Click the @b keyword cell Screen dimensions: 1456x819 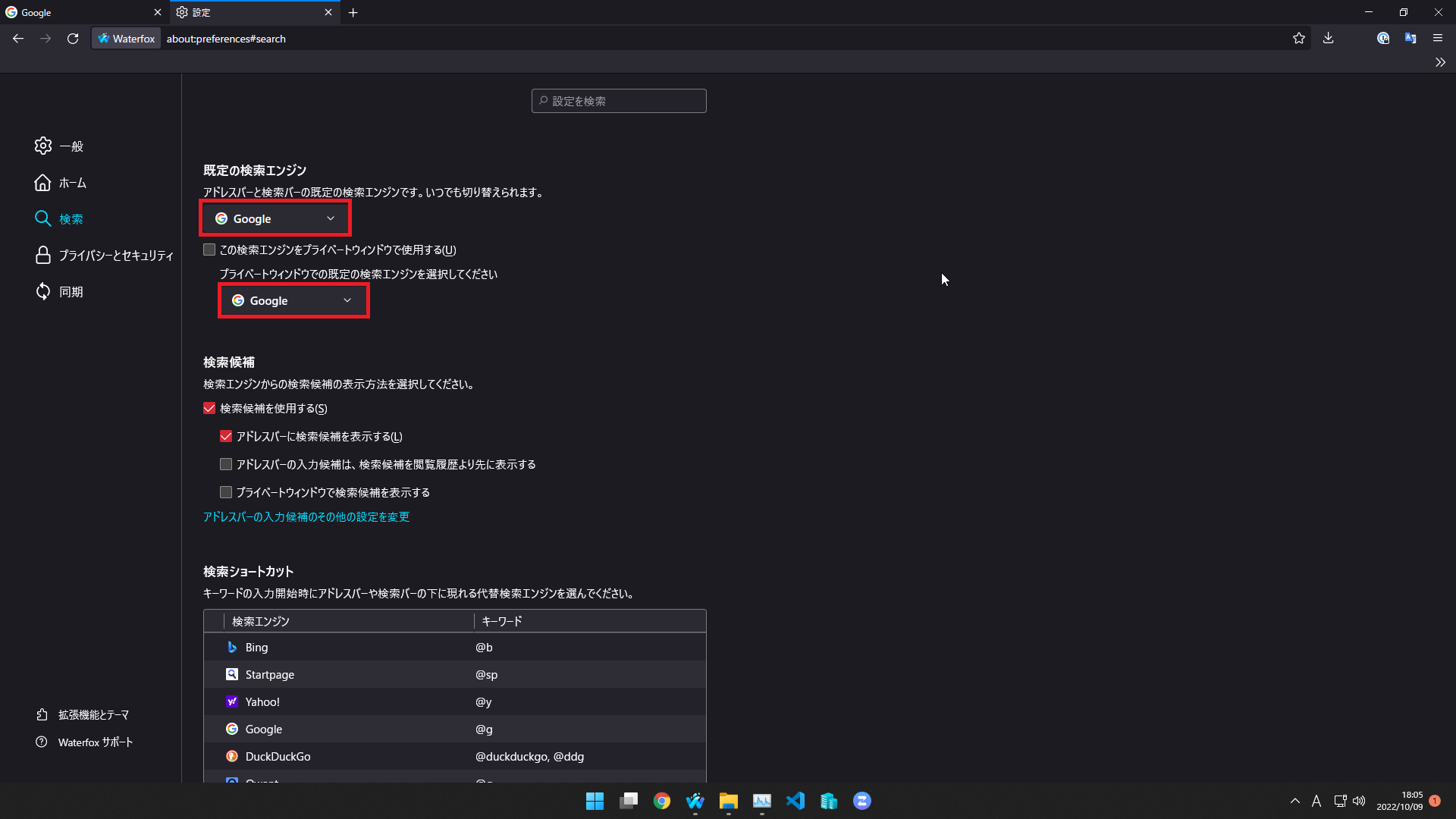[x=484, y=647]
